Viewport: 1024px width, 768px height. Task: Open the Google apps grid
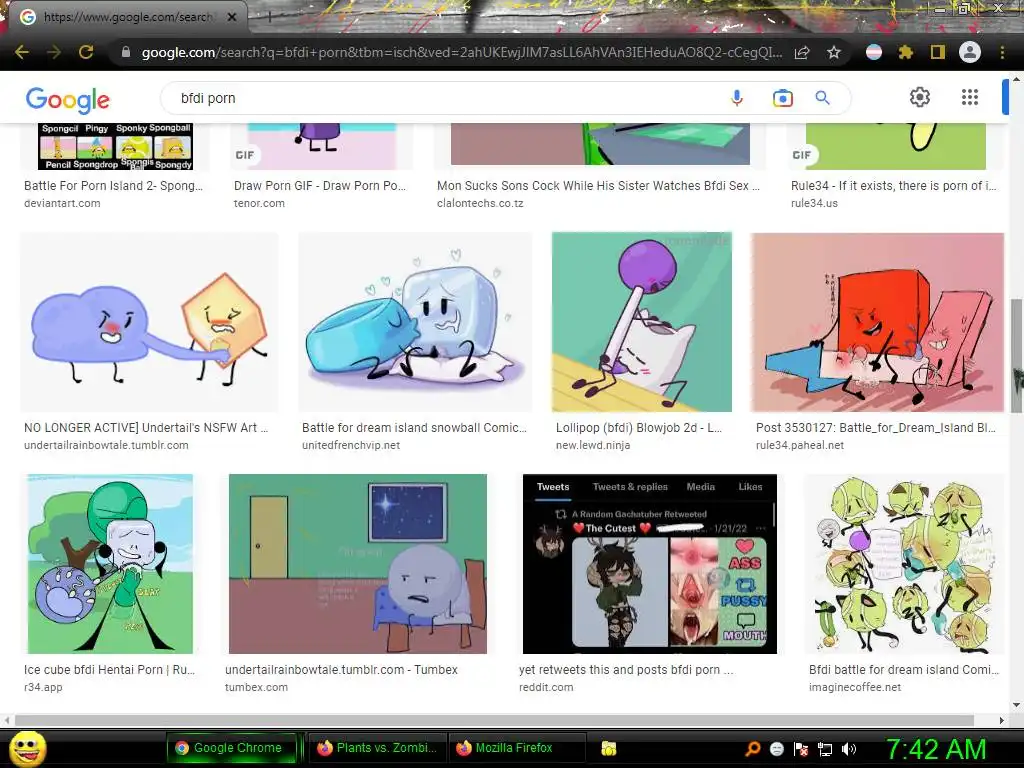(970, 97)
